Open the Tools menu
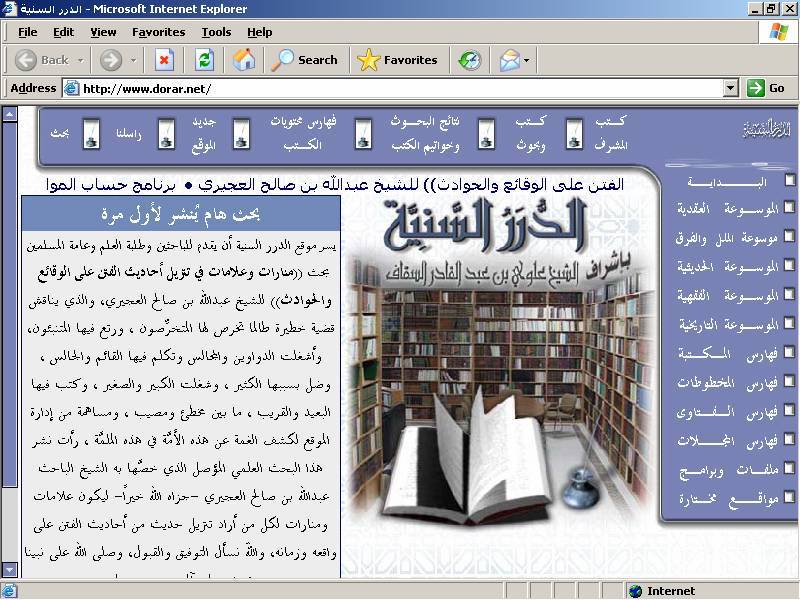 click(x=216, y=32)
